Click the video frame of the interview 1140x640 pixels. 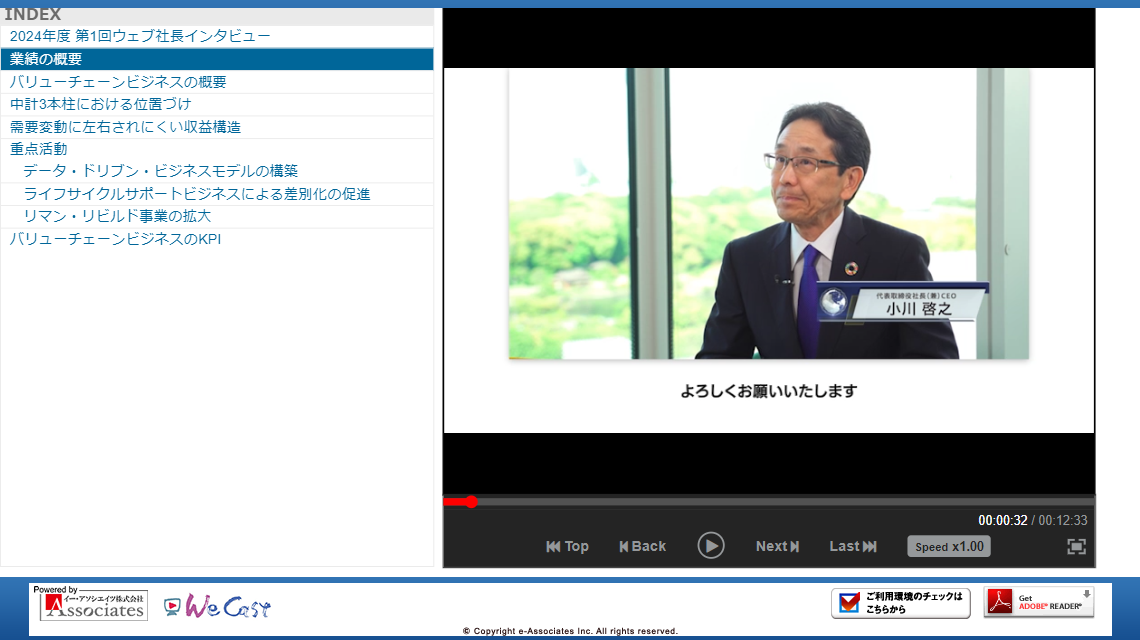tap(768, 250)
